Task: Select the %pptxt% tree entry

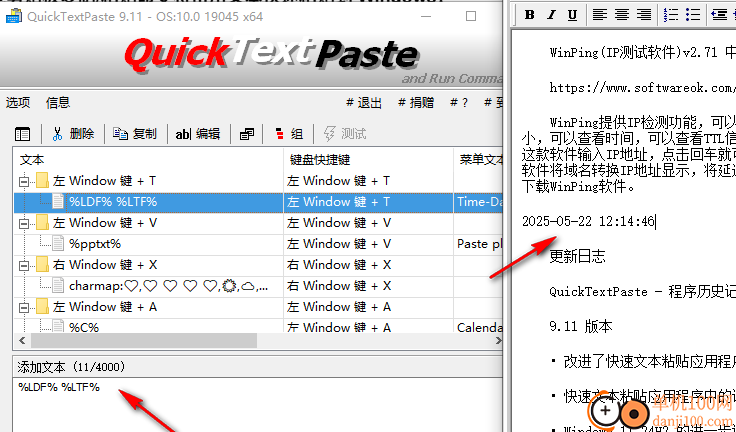Action: click(95, 244)
